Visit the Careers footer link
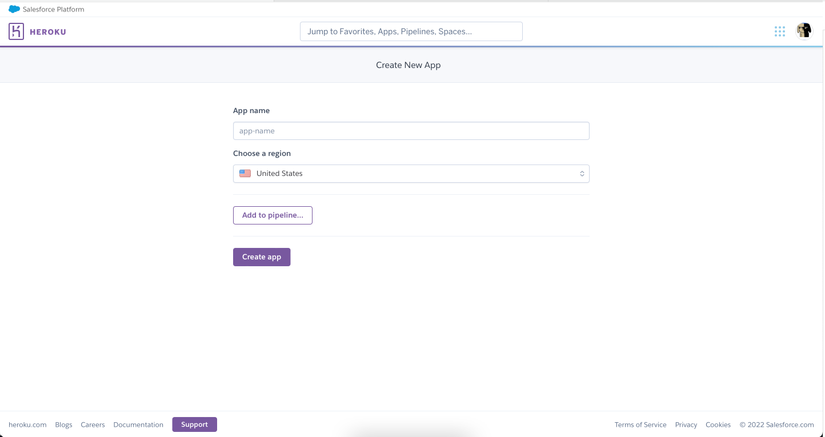The width and height of the screenshot is (825, 437). 93,425
